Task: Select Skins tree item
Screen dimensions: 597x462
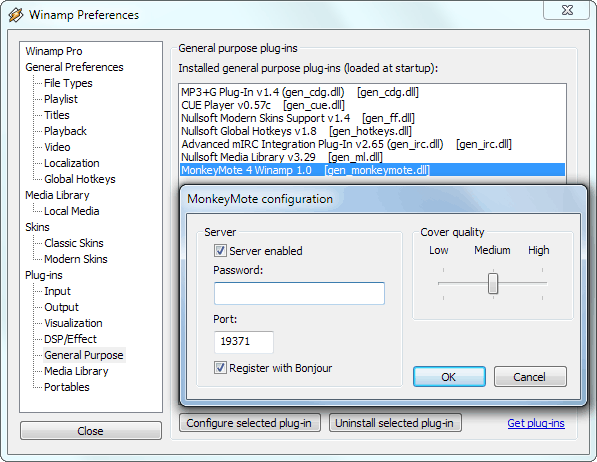Action: tap(37, 227)
